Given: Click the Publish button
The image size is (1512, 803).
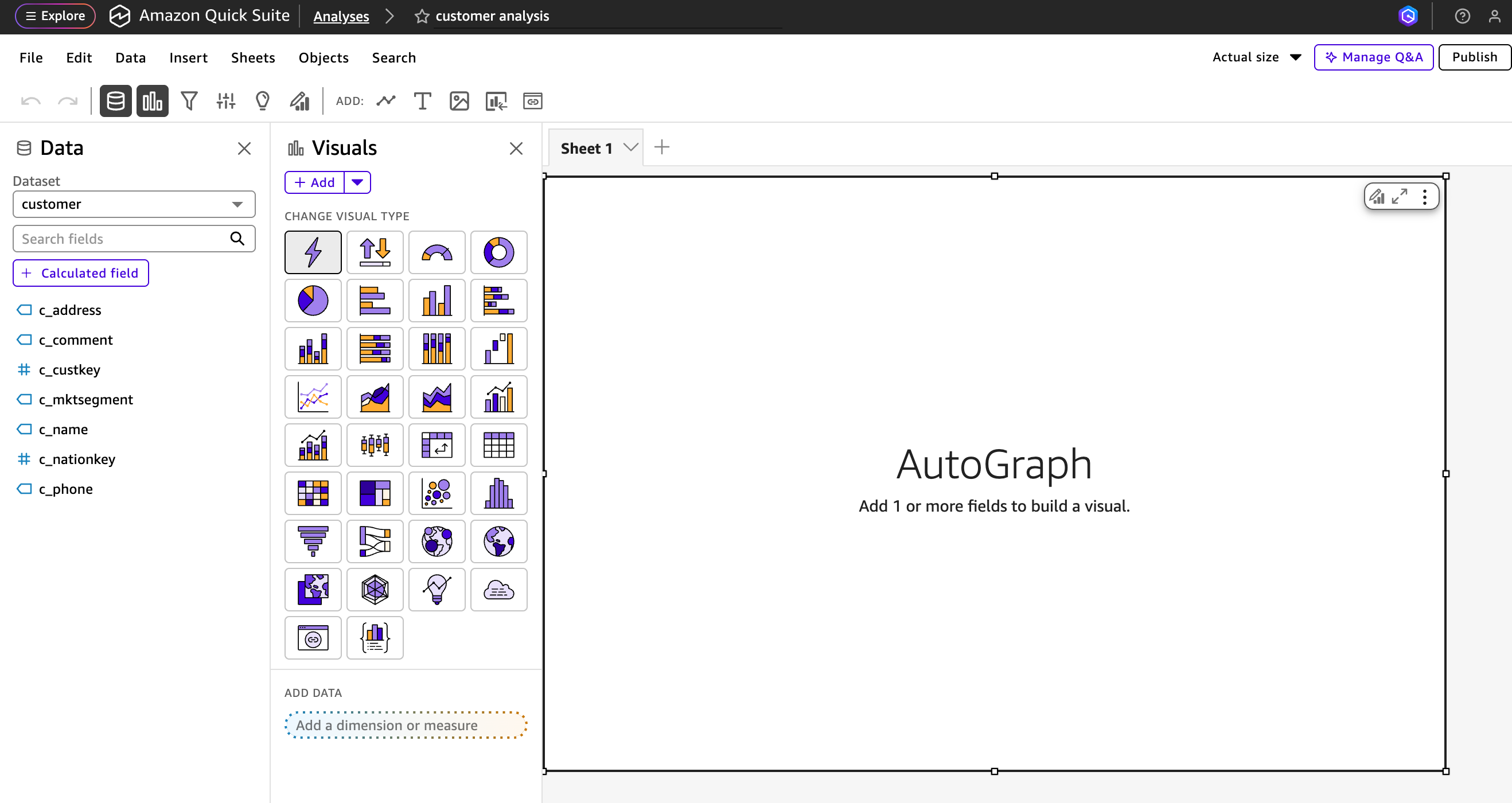Looking at the screenshot, I should 1474,57.
